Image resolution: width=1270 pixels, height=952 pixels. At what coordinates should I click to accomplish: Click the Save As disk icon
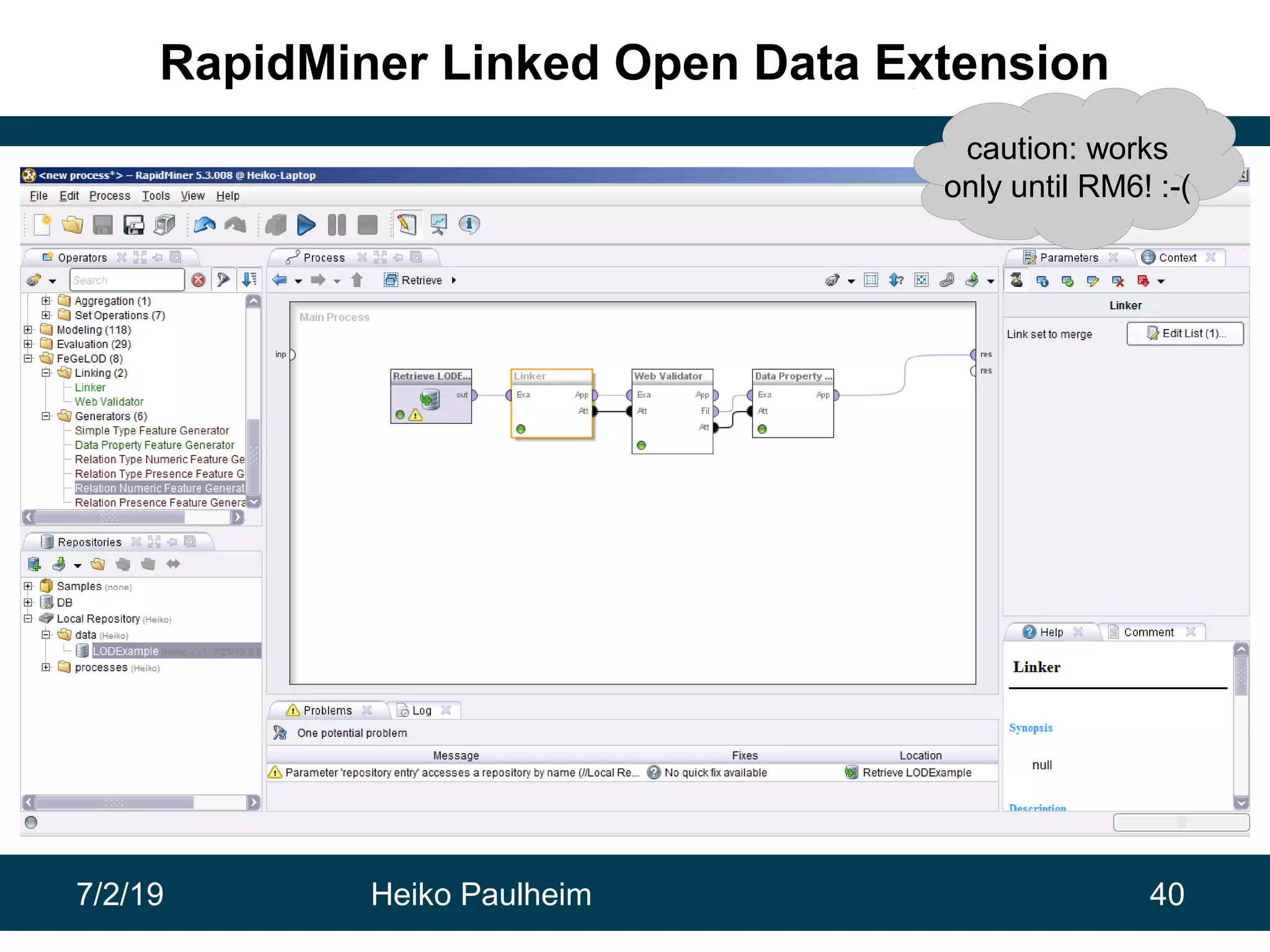click(x=133, y=224)
